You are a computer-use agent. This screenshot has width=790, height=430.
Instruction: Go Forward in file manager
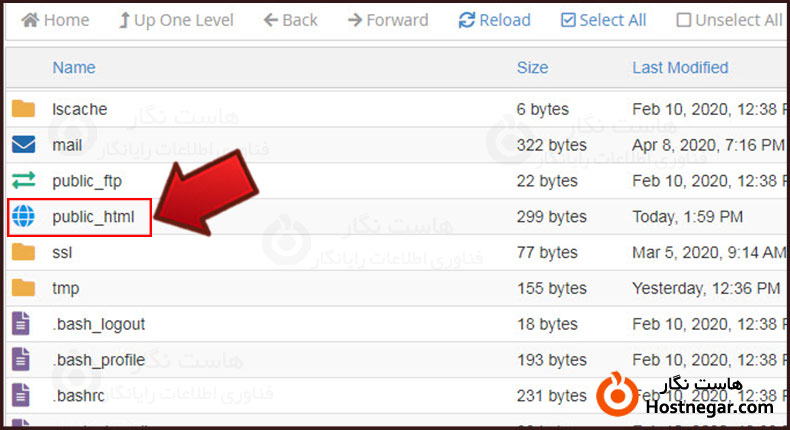[388, 20]
